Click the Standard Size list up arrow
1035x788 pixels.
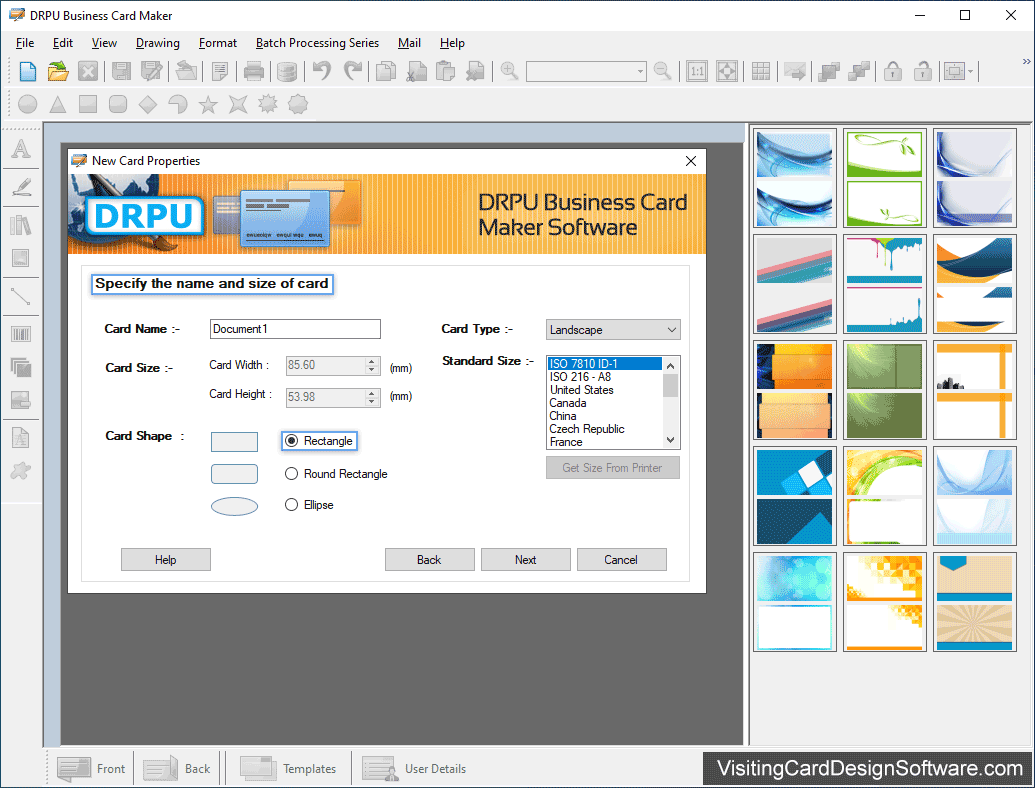[671, 366]
